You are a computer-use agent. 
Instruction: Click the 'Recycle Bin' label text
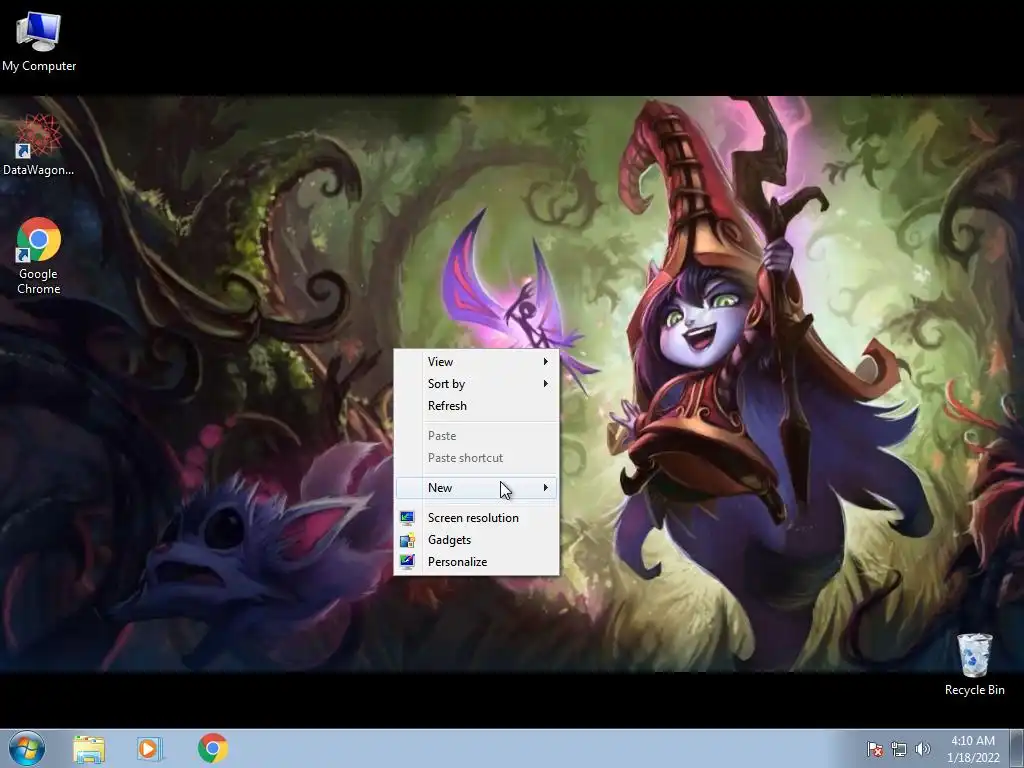click(x=974, y=690)
